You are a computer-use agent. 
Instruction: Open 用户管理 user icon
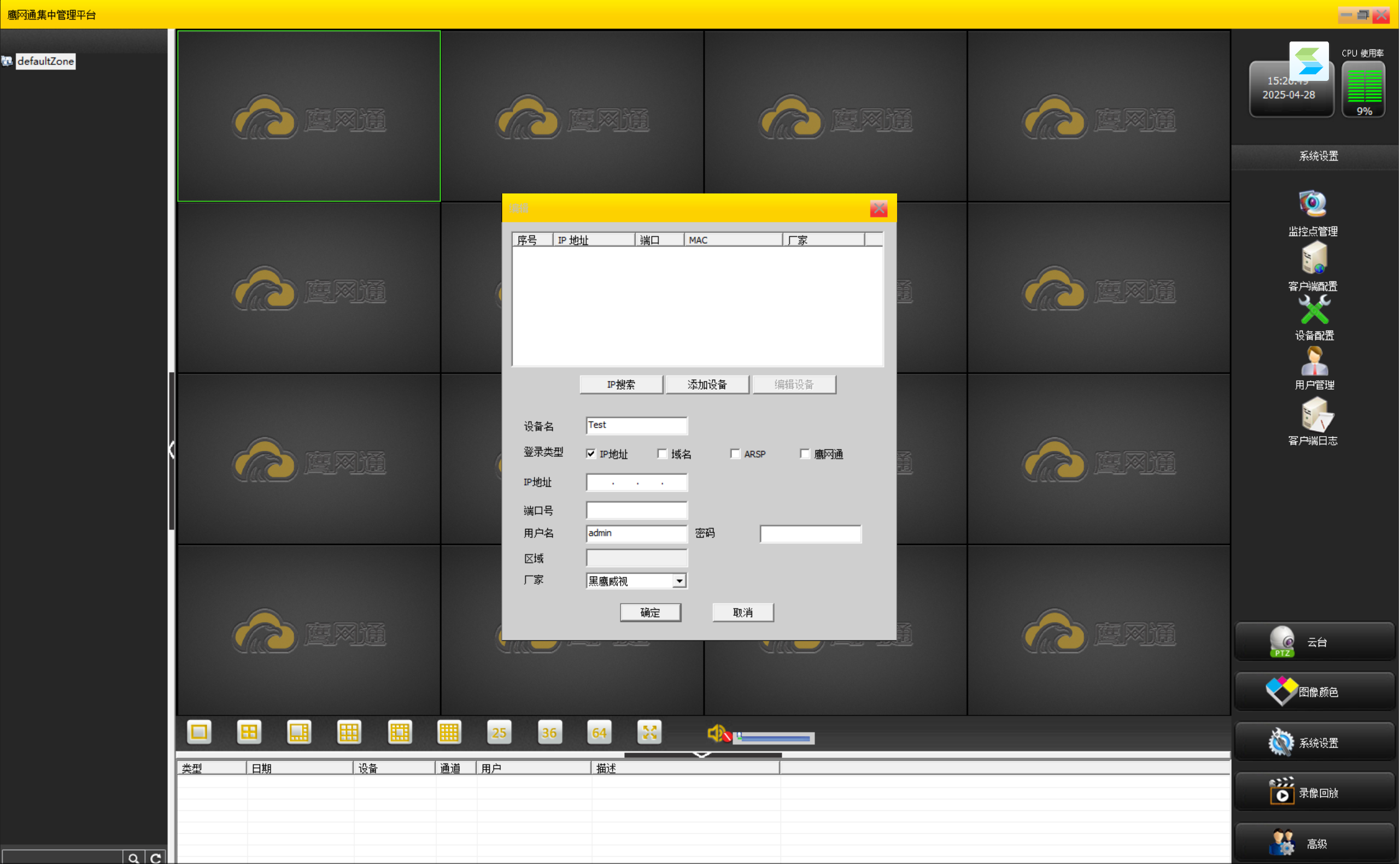(x=1314, y=361)
